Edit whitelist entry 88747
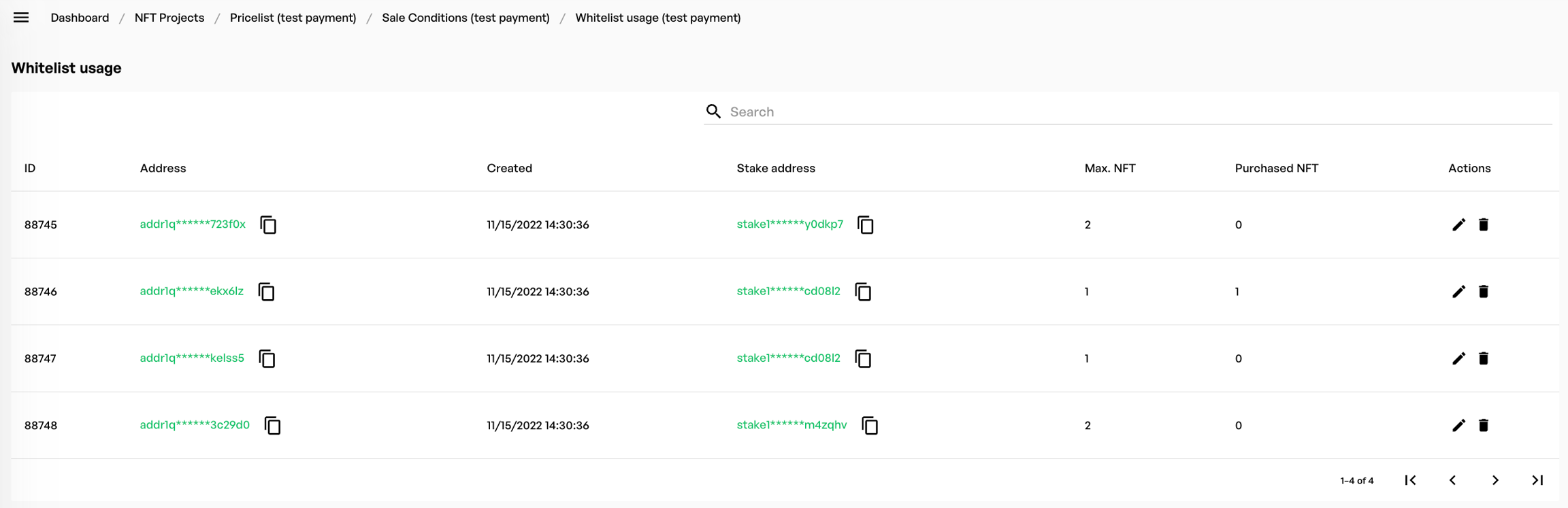This screenshot has height=508, width=1568. tap(1458, 358)
